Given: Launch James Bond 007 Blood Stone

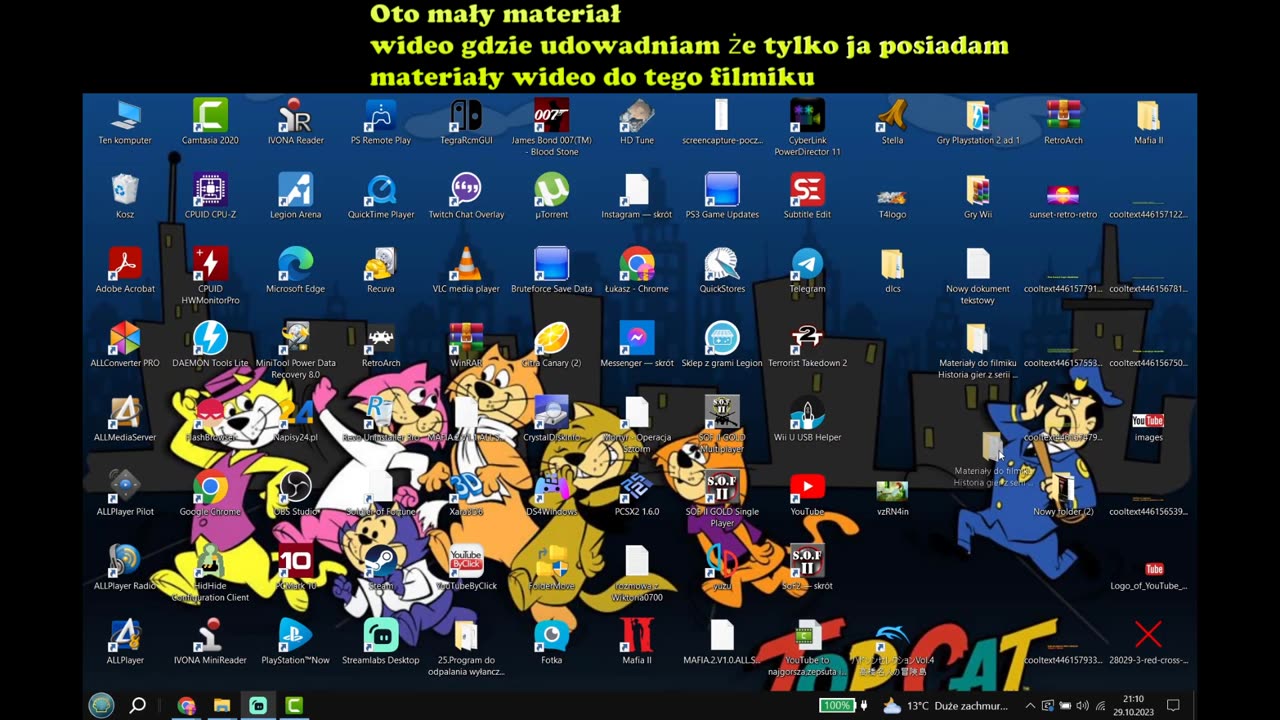Looking at the screenshot, I should coord(551,127).
